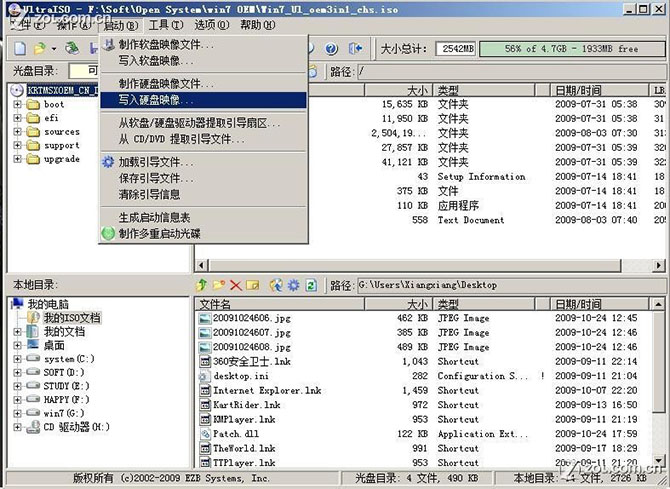The width and height of the screenshot is (670, 489).
Task: Expand the system(C:) drive node
Action: [x=18, y=358]
